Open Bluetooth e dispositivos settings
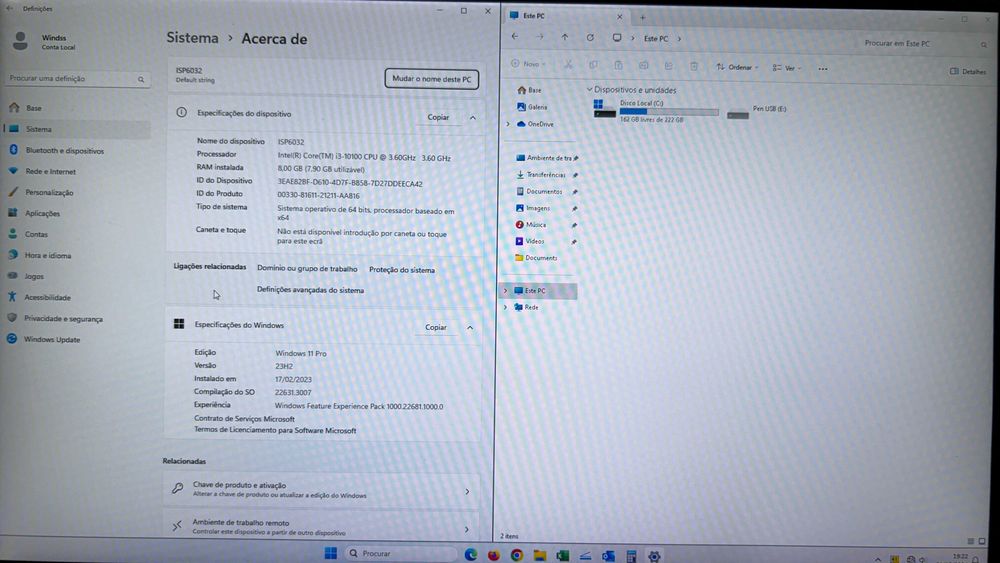Screen dimensions: 1000x563 click(x=64, y=150)
